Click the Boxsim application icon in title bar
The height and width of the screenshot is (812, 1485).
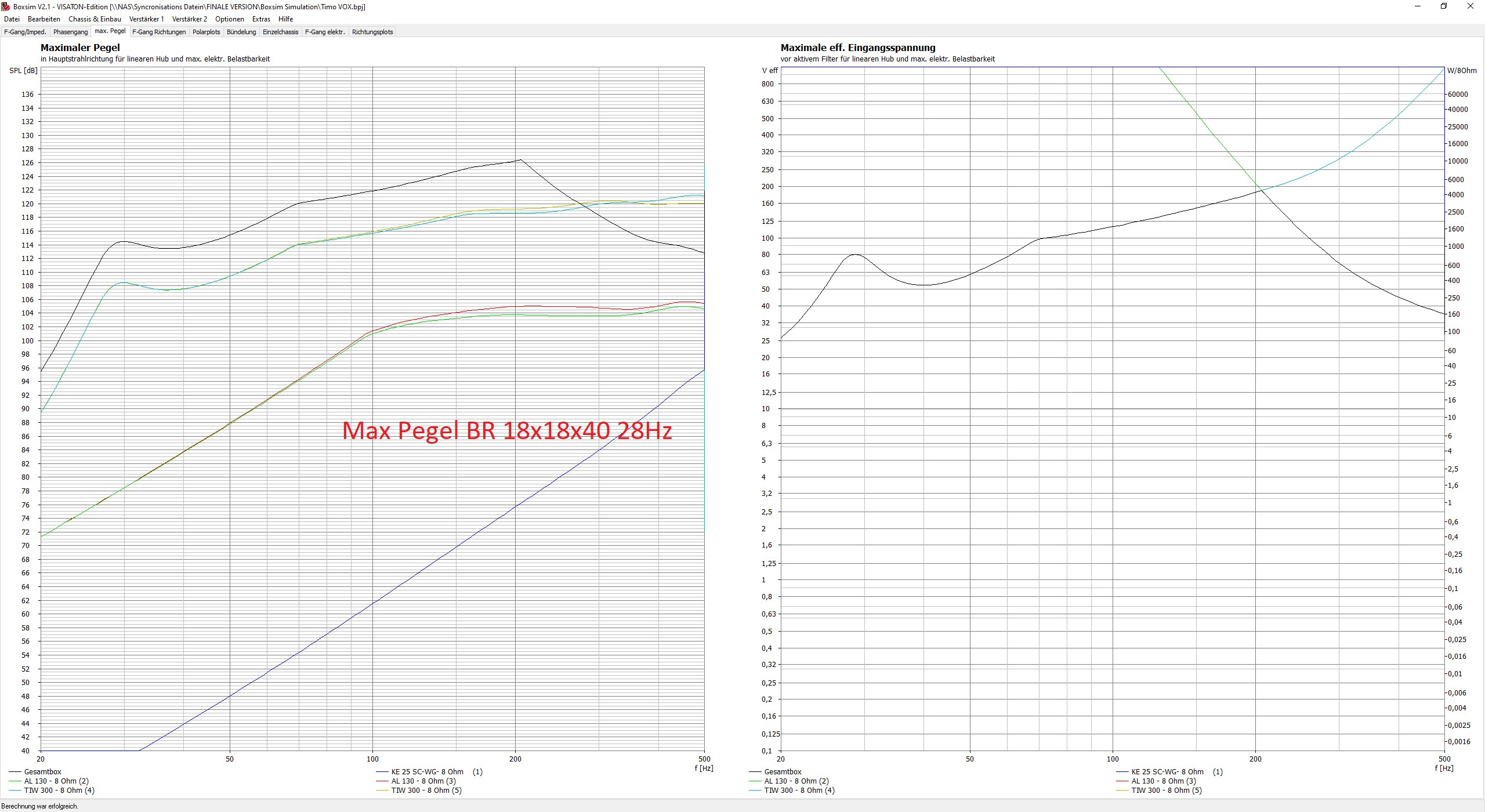(x=6, y=6)
